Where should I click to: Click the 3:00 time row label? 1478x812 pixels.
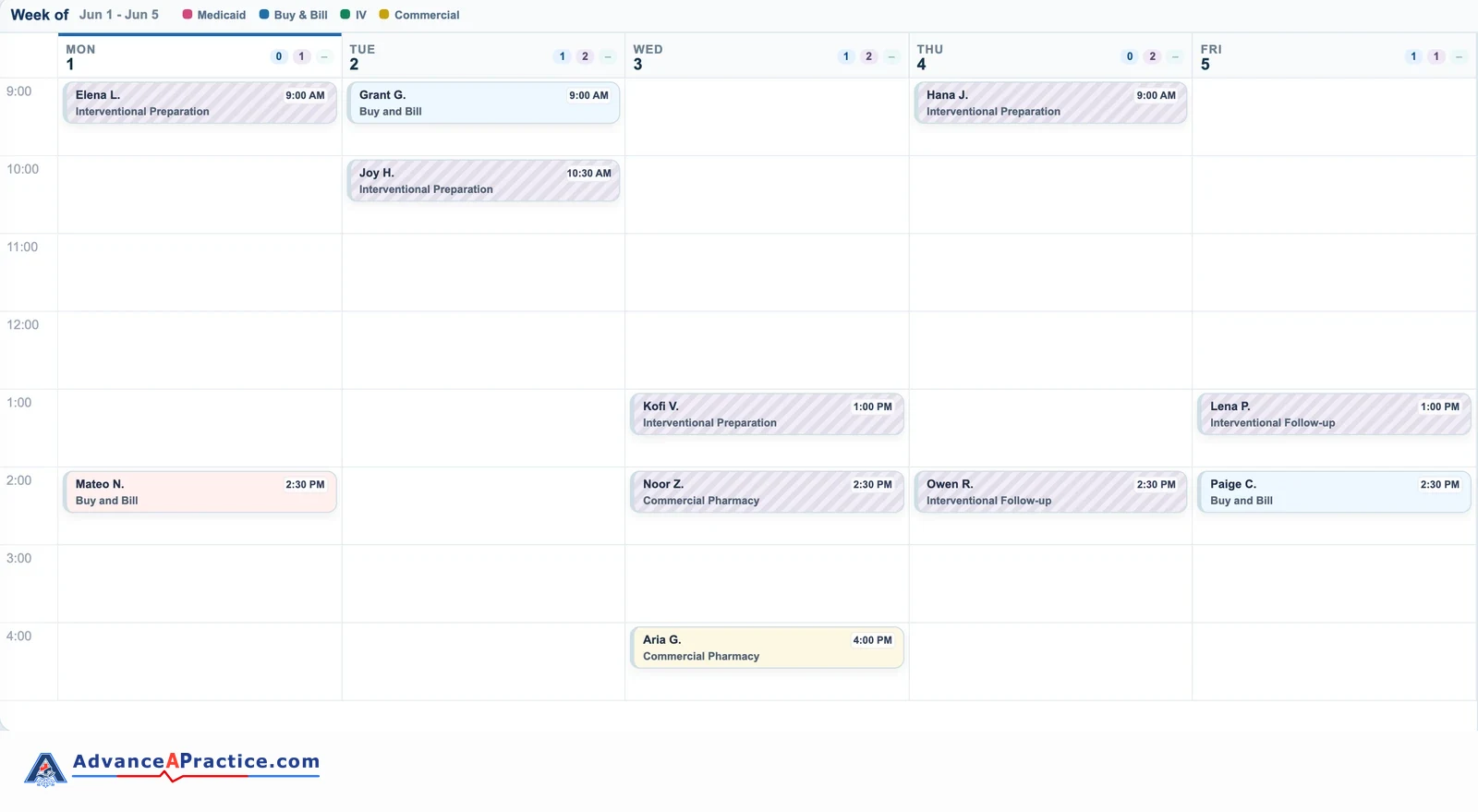click(18, 559)
